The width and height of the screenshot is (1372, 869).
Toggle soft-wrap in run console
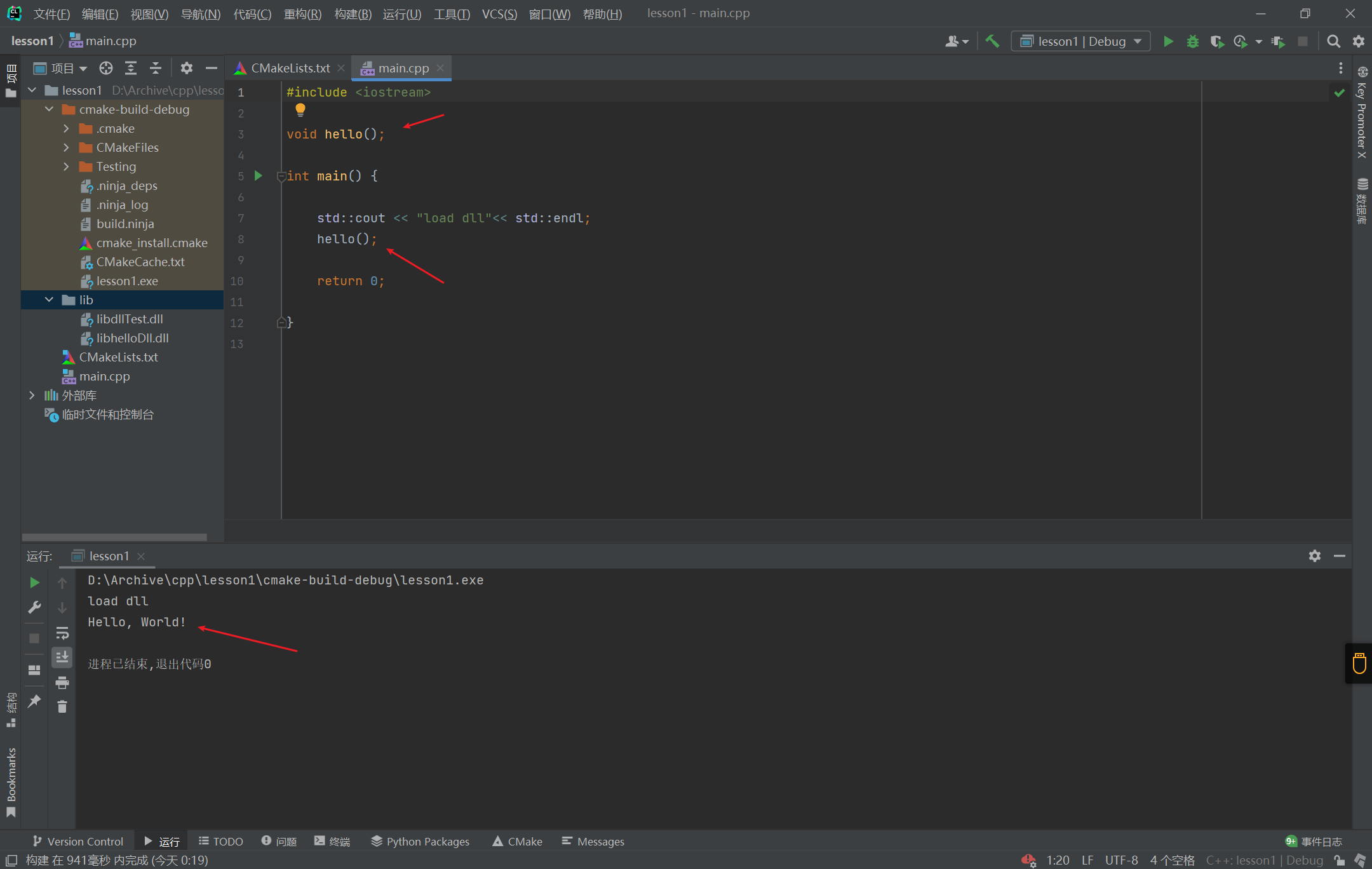(x=62, y=633)
